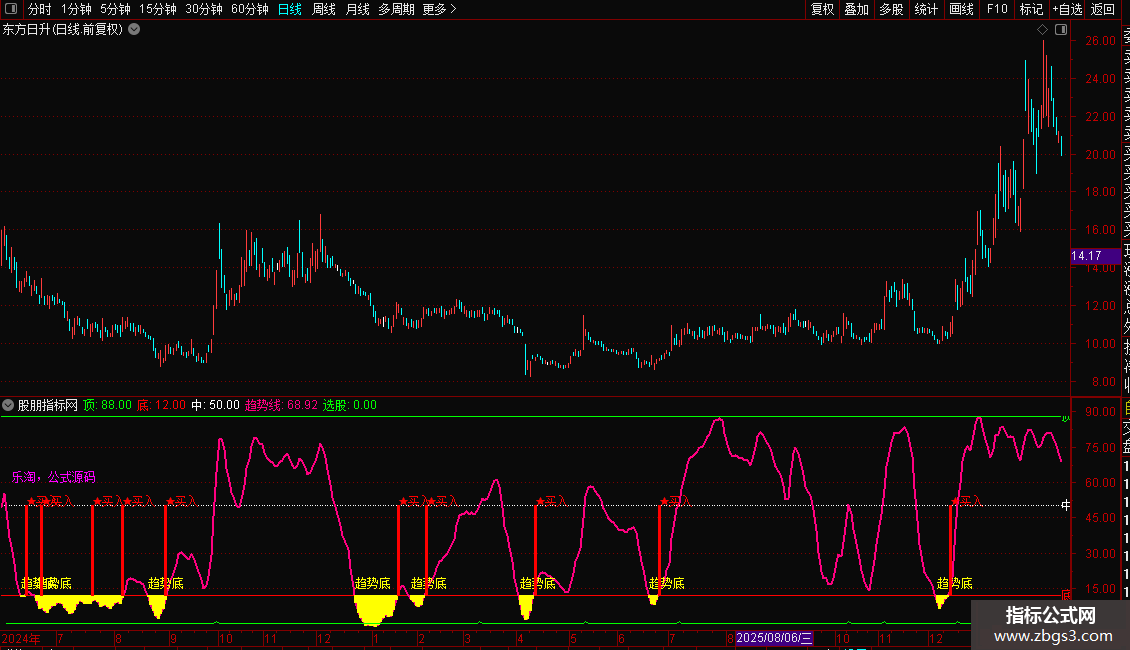Add stock via +自选 button
The image size is (1130, 650).
pyautogui.click(x=1067, y=9)
